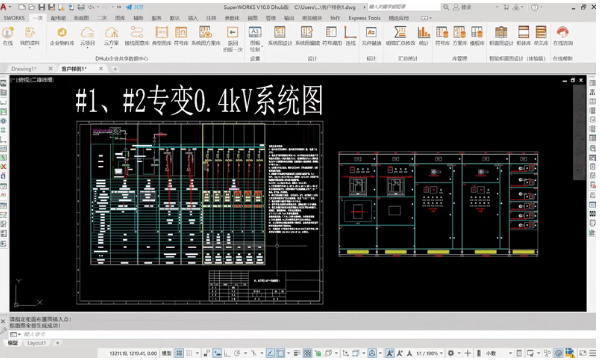The height and width of the screenshot is (360, 600).
Task: Open the 单元库 unit library
Action: click(541, 36)
